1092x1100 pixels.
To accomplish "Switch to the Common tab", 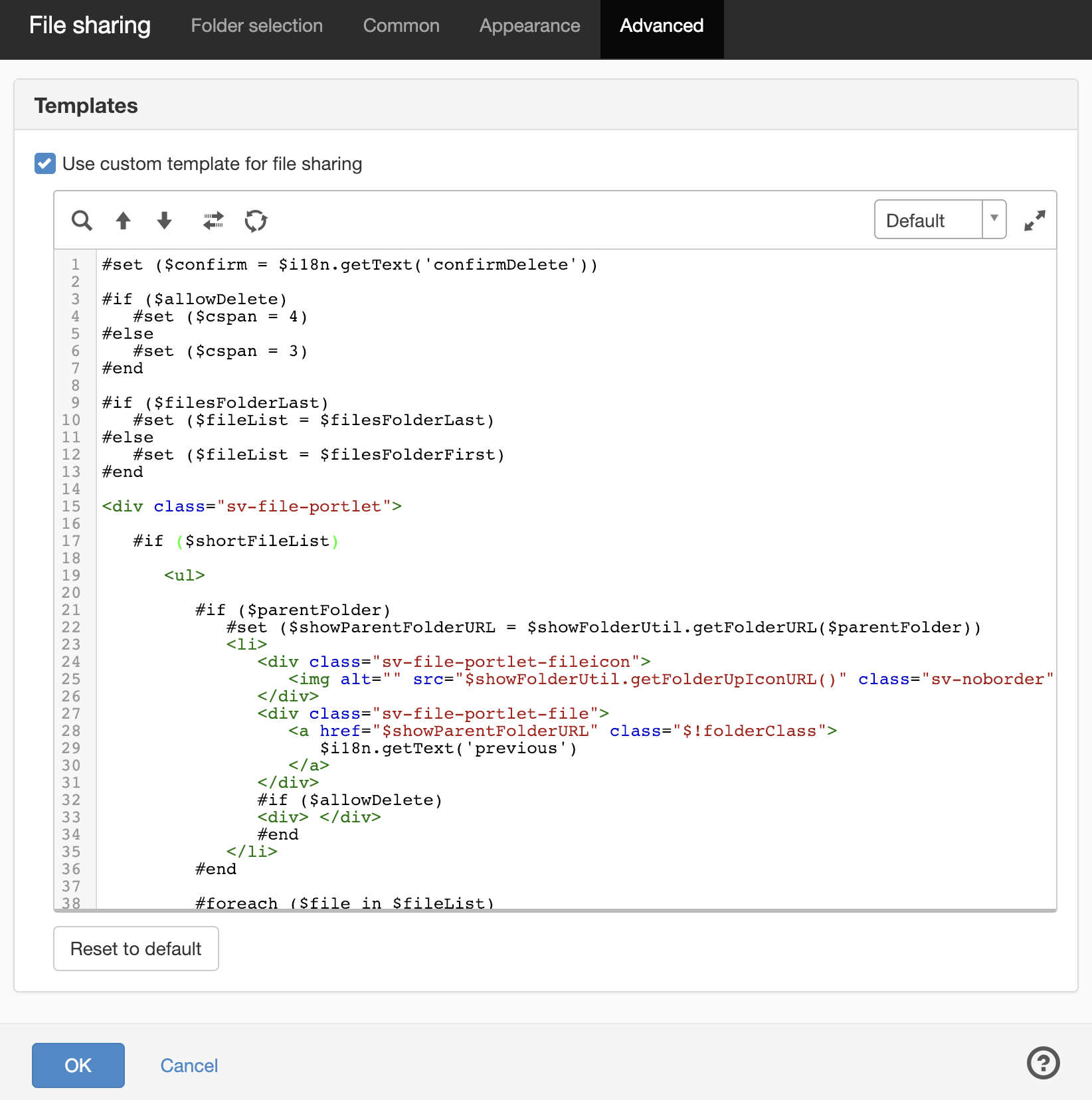I will [x=401, y=26].
